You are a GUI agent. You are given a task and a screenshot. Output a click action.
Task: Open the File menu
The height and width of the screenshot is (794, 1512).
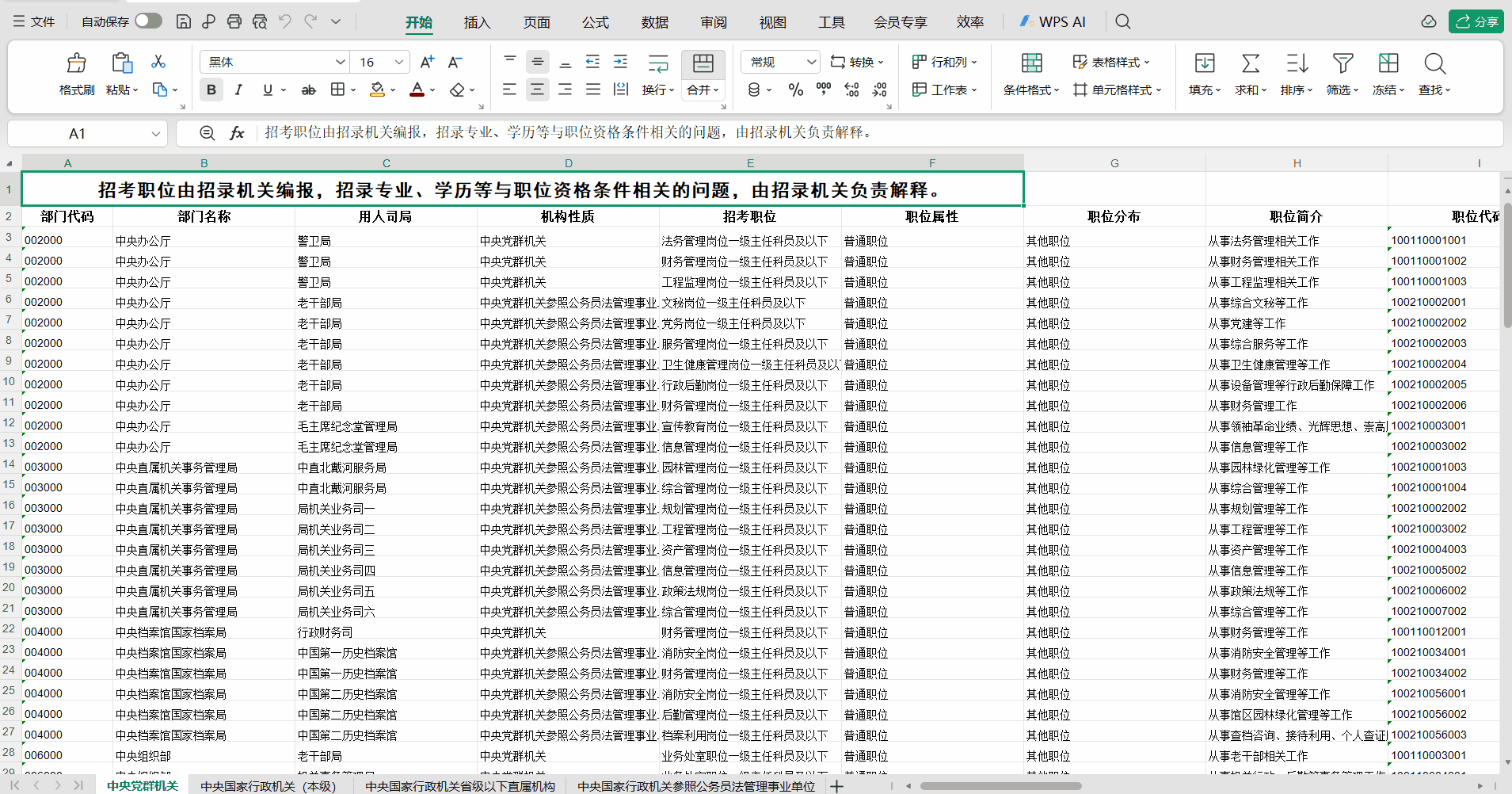click(34, 21)
